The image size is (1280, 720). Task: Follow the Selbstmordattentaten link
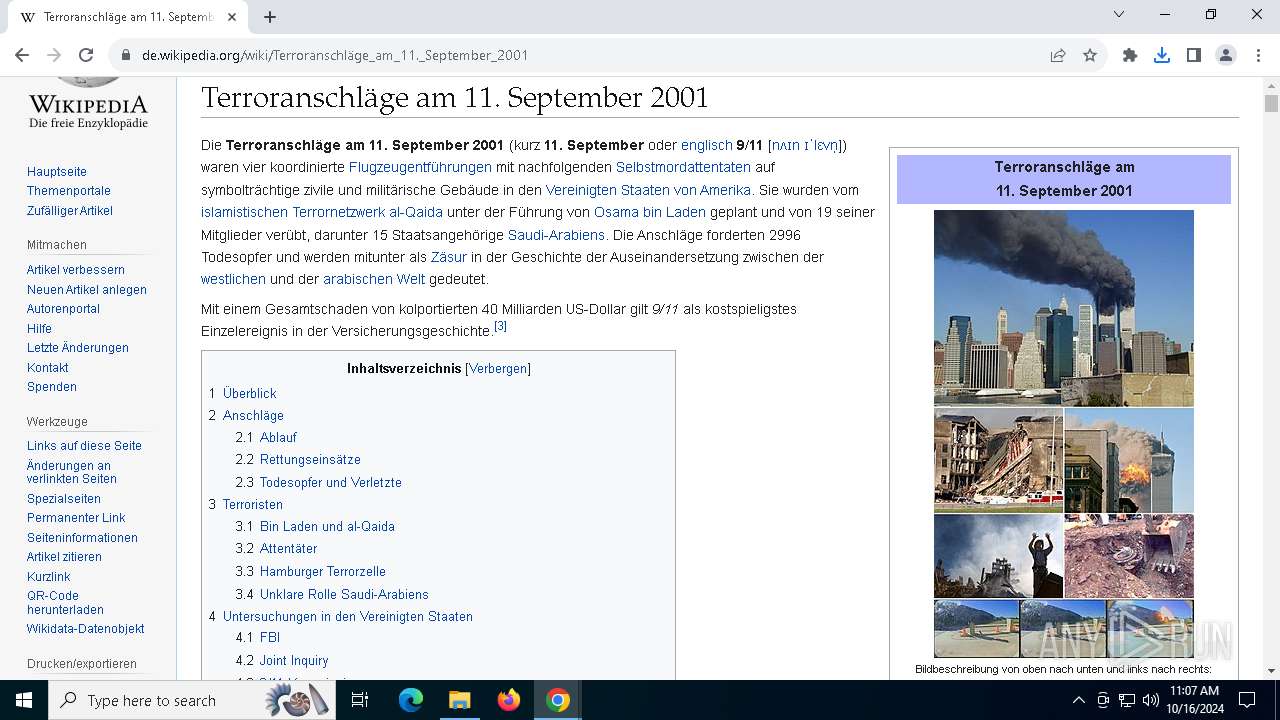tap(683, 167)
